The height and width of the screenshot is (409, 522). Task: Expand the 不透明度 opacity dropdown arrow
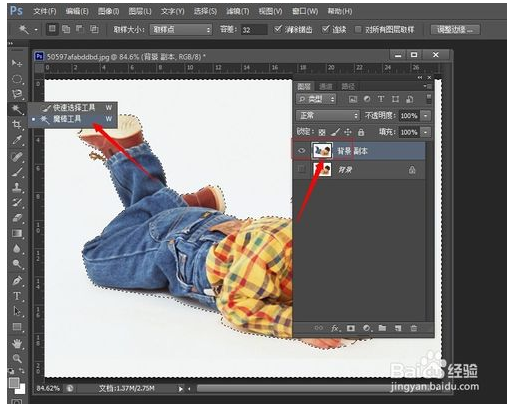(426, 116)
